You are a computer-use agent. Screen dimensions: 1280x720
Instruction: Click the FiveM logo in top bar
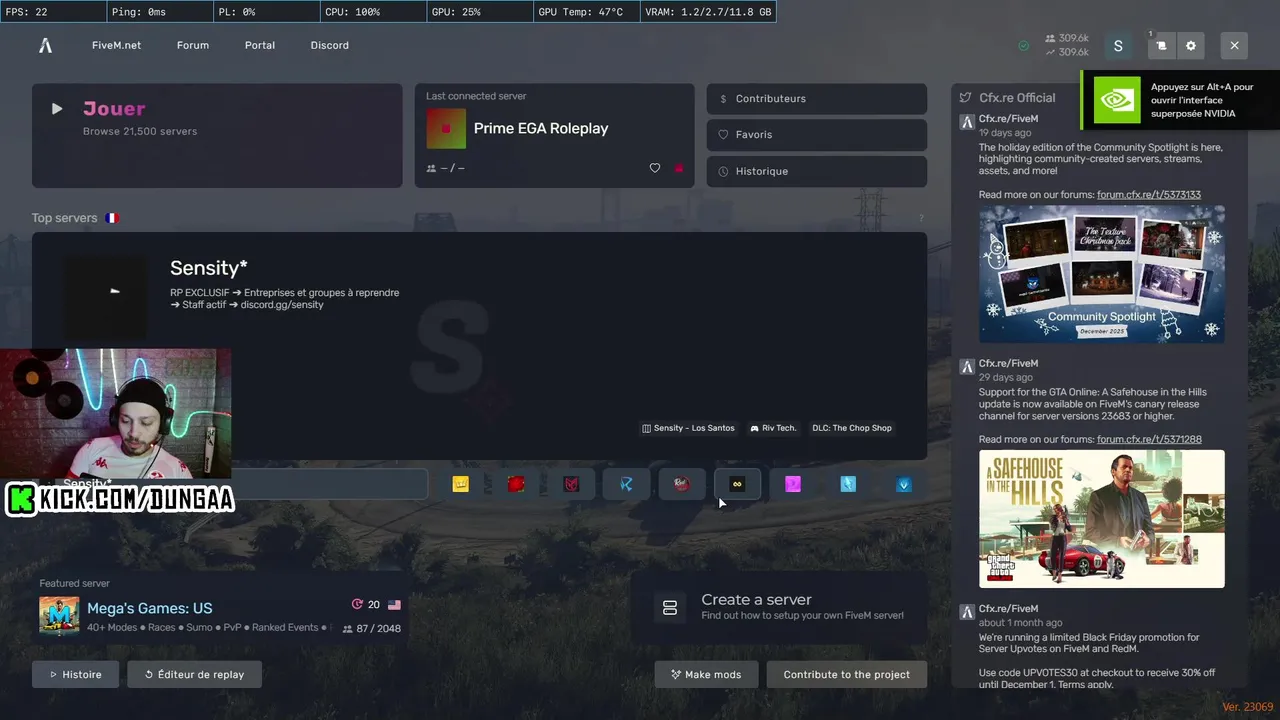(45, 45)
